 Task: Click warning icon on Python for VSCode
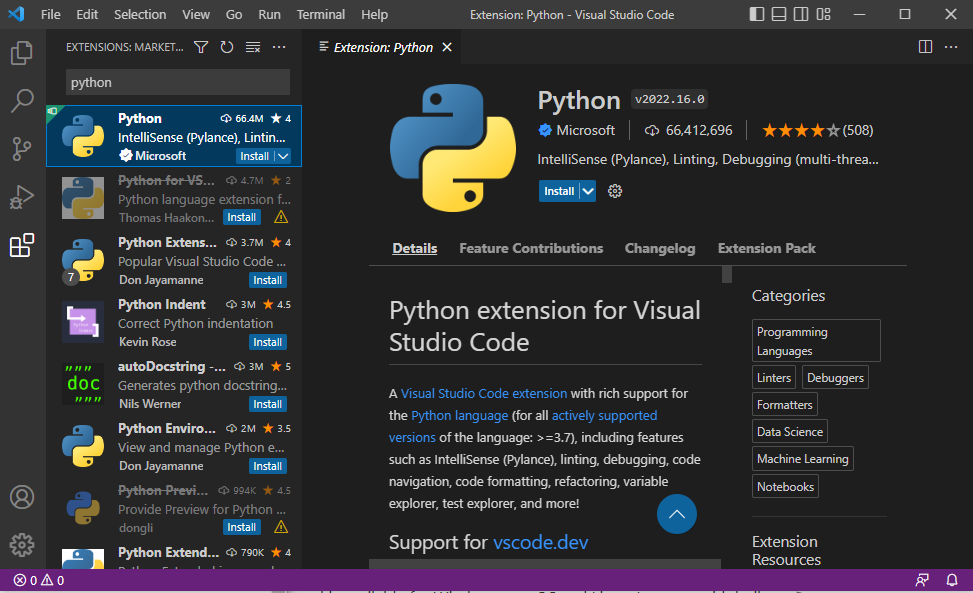point(281,217)
